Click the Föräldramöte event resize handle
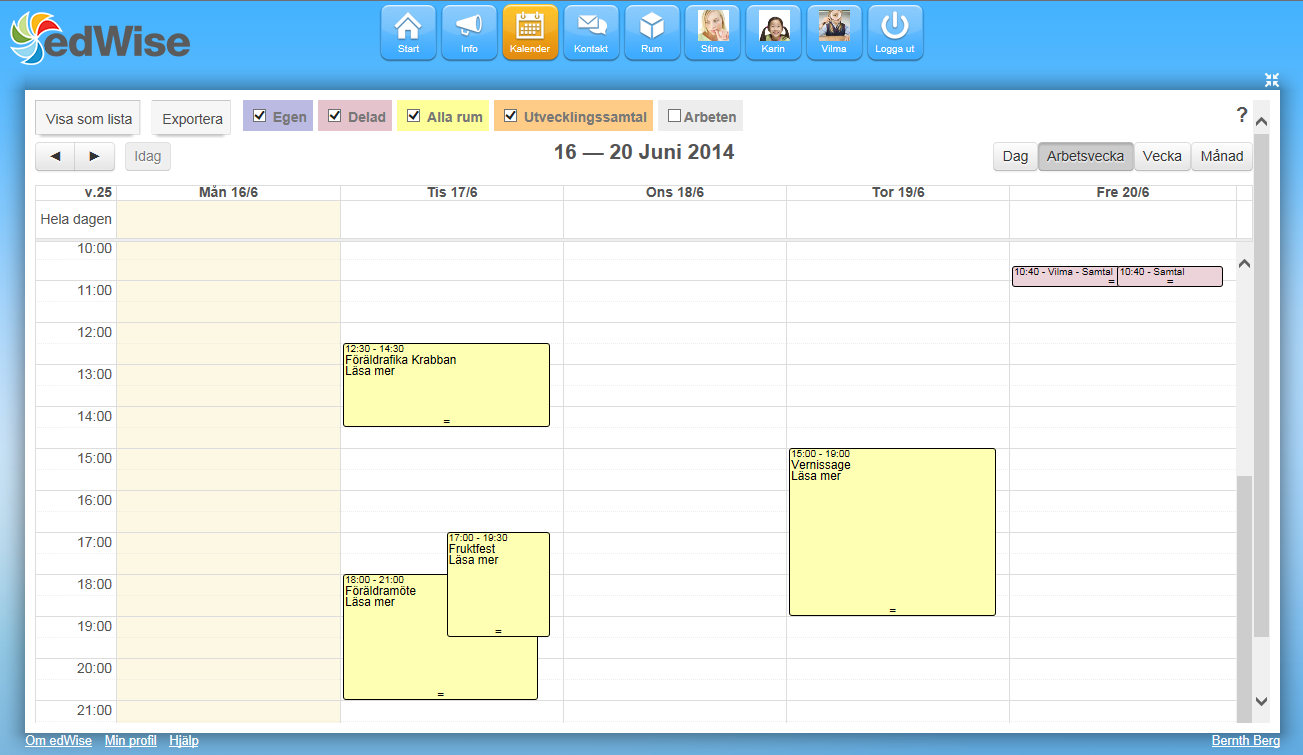The height and width of the screenshot is (755, 1303). (440, 694)
